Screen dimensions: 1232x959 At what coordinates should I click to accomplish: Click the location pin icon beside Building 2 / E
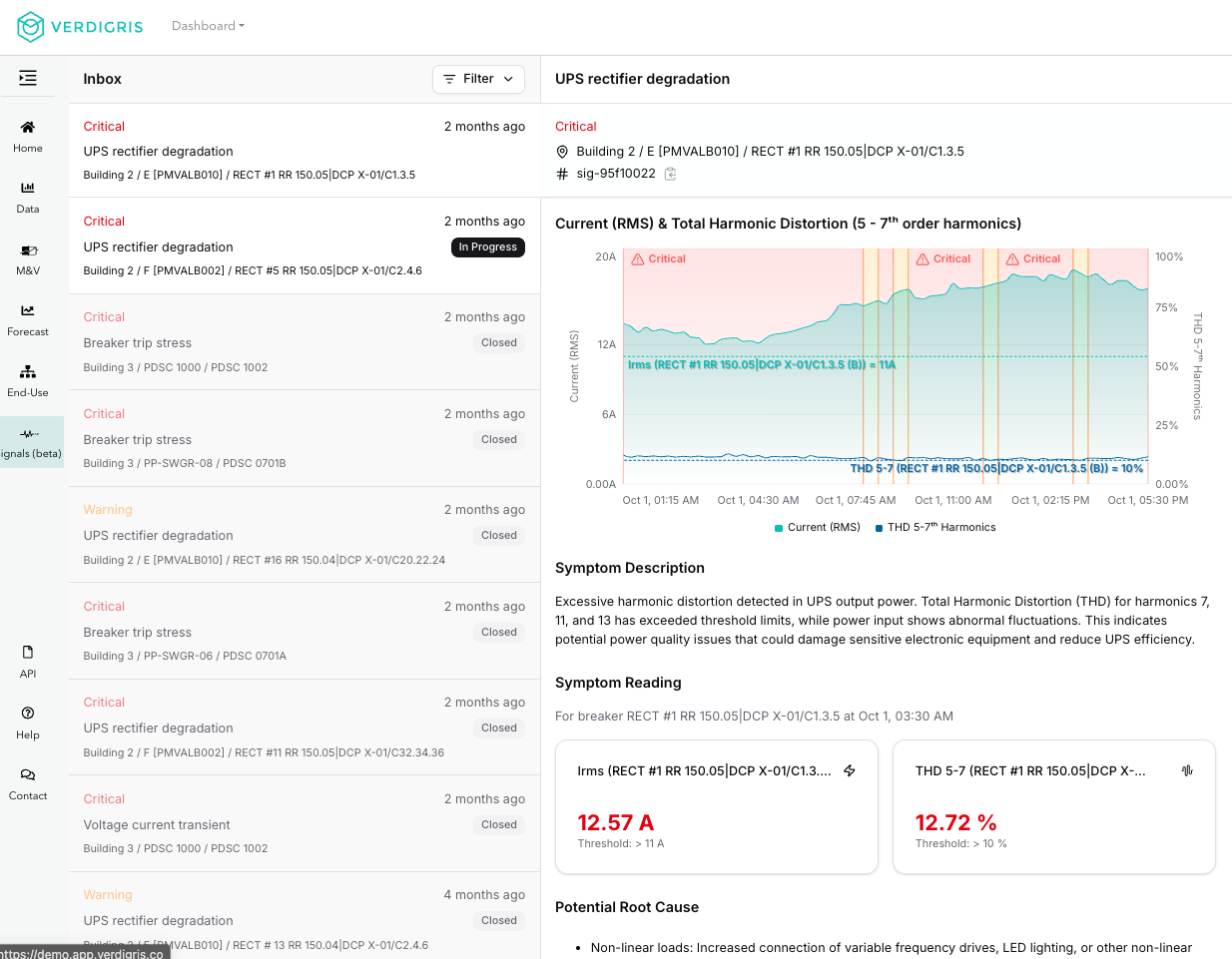562,152
